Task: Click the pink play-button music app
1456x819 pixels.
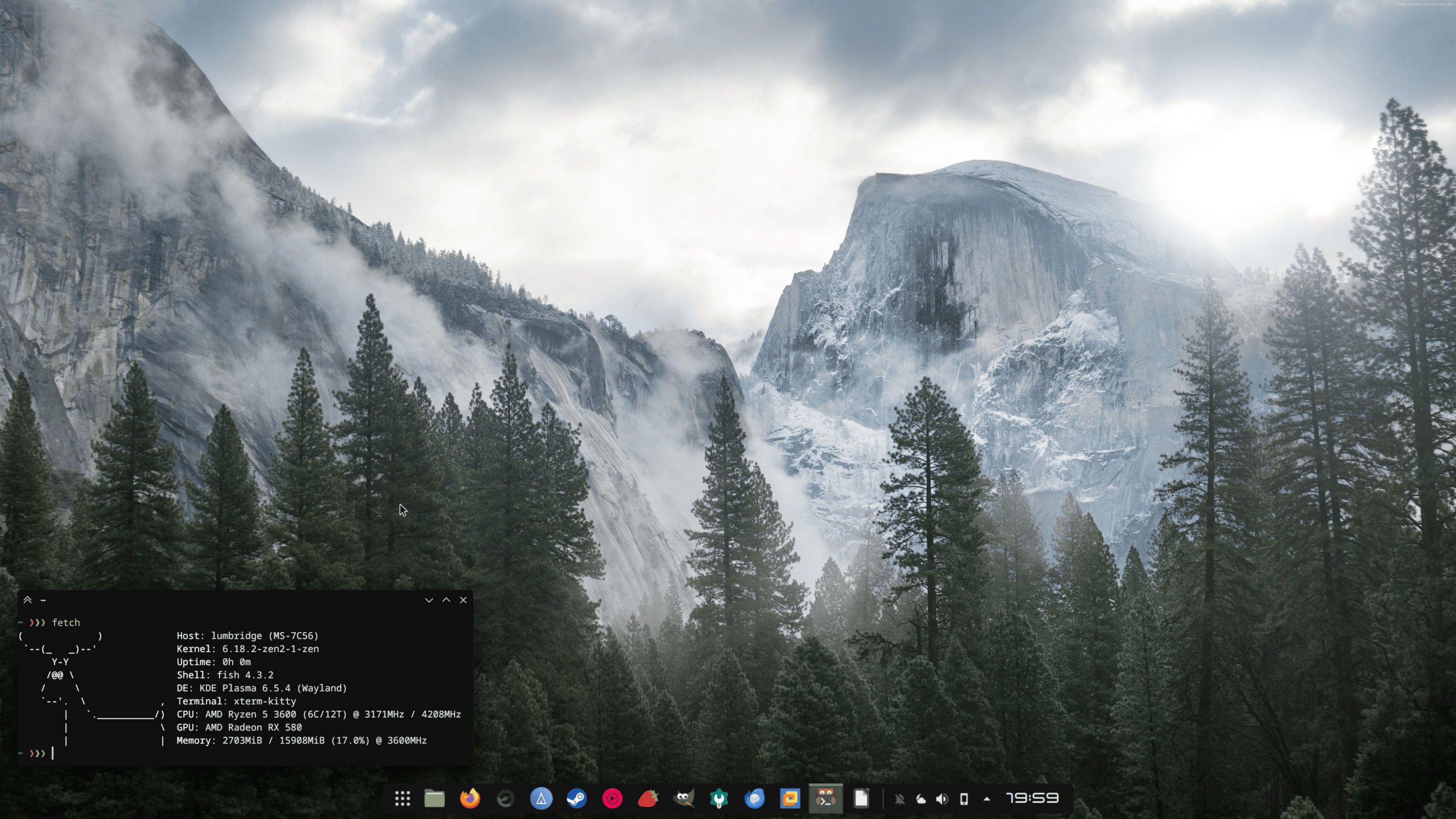Action: pos(612,799)
